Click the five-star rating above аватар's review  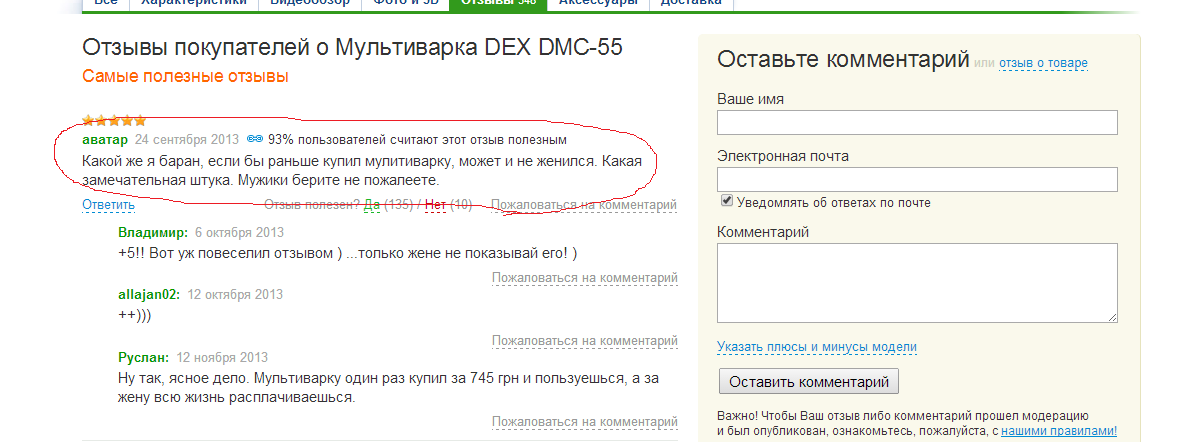coord(114,120)
